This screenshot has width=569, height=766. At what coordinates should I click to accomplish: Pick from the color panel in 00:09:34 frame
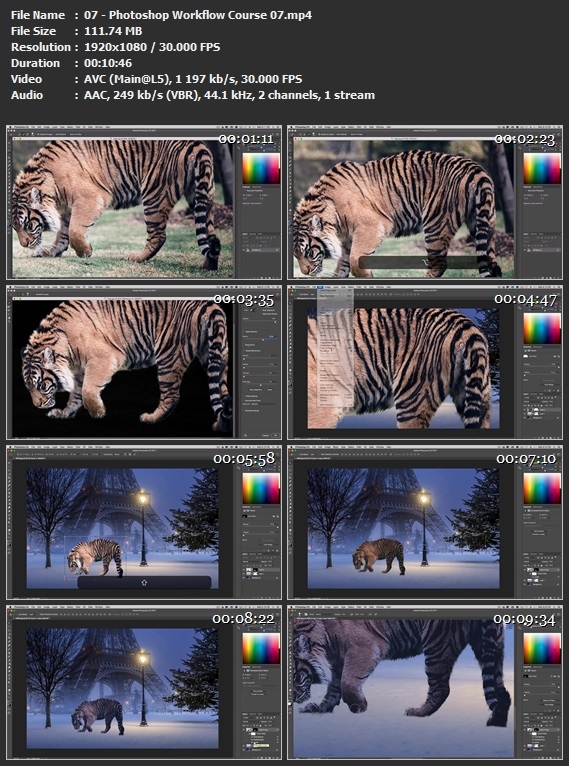[x=542, y=648]
